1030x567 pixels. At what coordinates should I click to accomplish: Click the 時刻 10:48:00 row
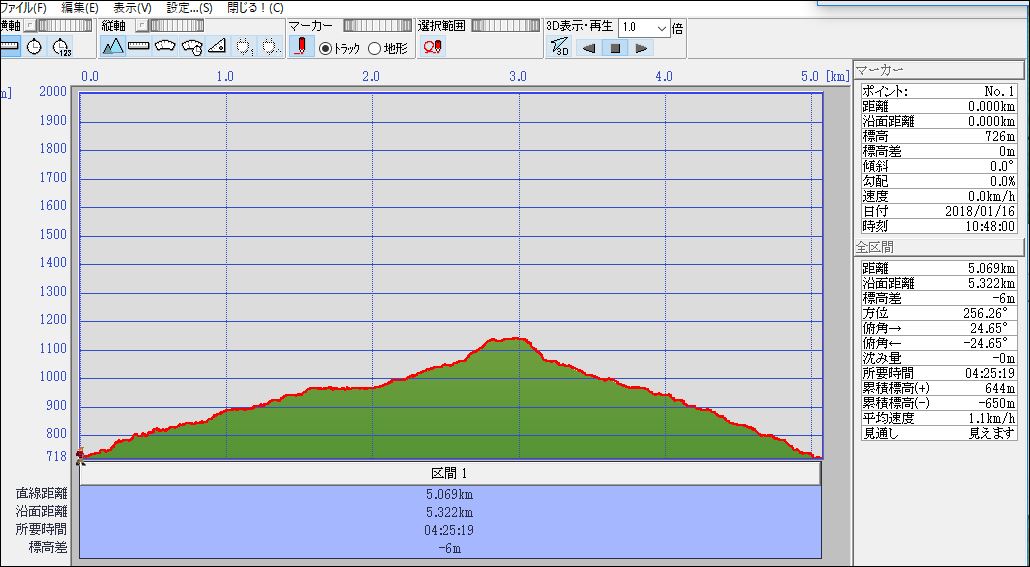click(x=939, y=227)
